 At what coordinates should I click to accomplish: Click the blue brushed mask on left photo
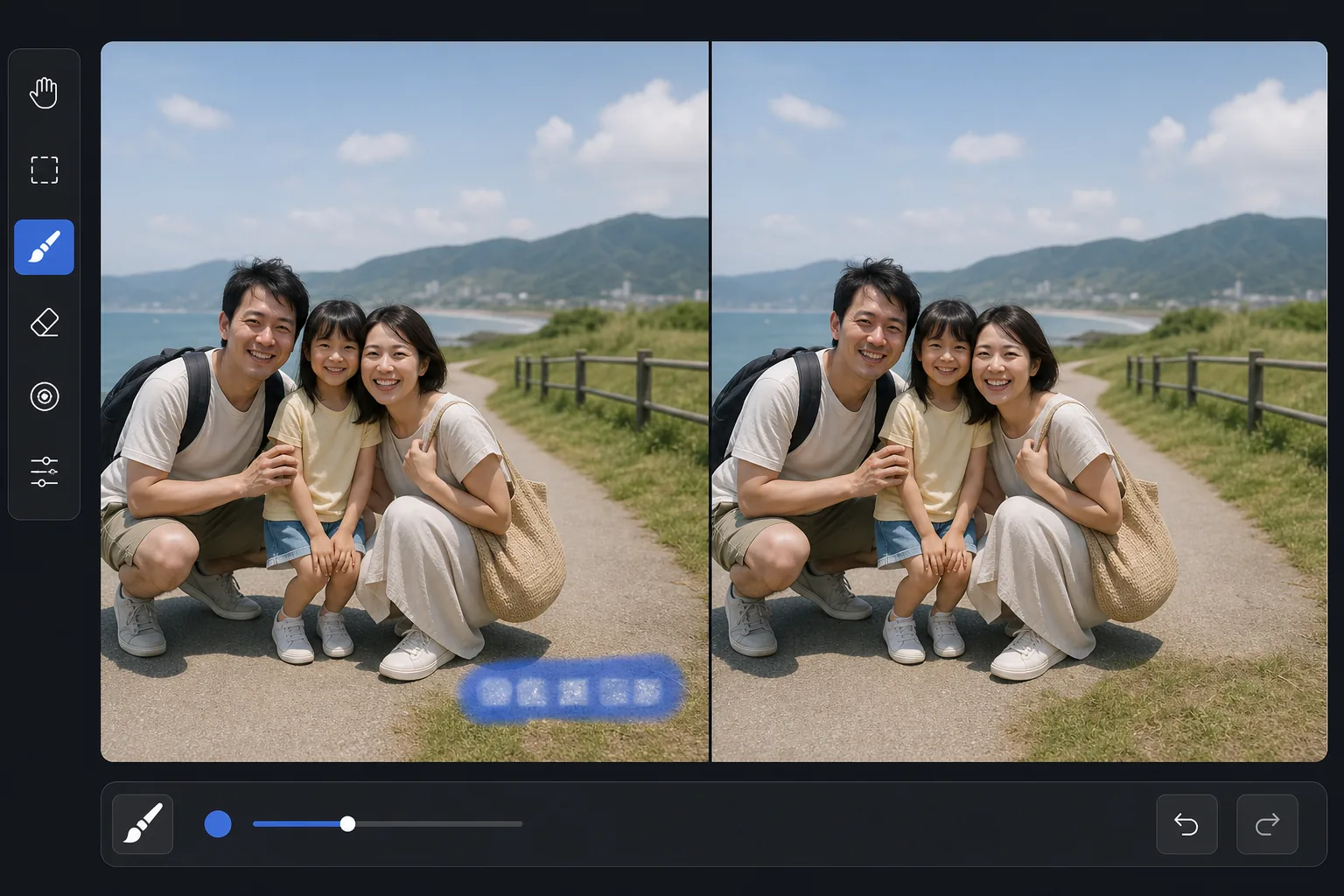click(571, 691)
